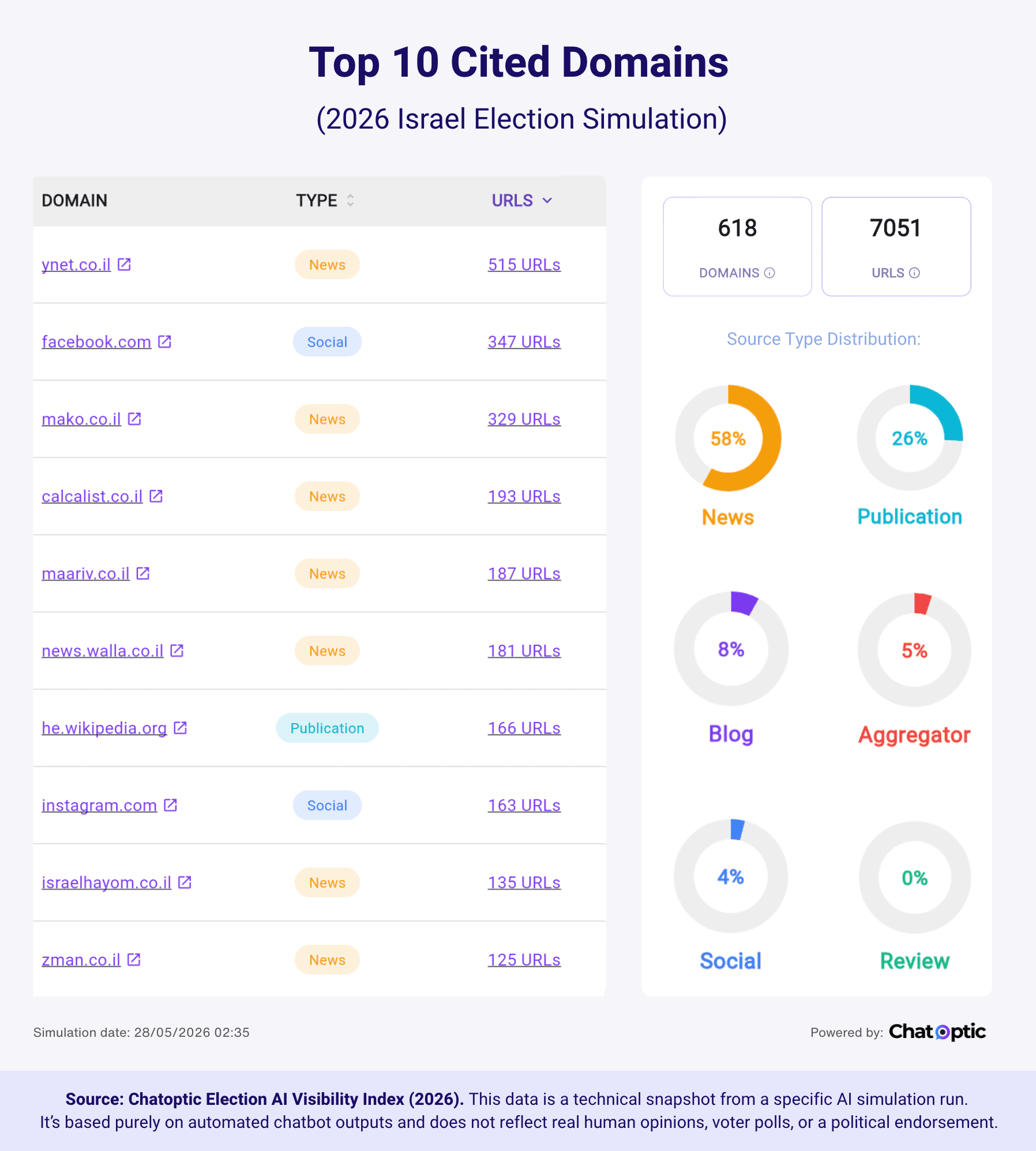Open the maariv.co.il domain link
Image resolution: width=1036 pixels, height=1151 pixels.
point(86,574)
